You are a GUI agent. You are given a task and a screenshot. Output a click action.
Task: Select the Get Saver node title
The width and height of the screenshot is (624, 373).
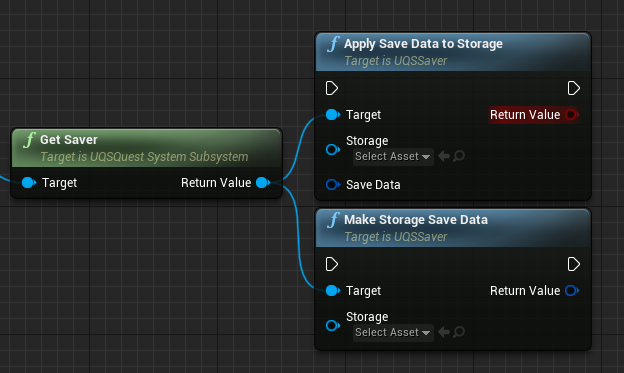coord(68,140)
